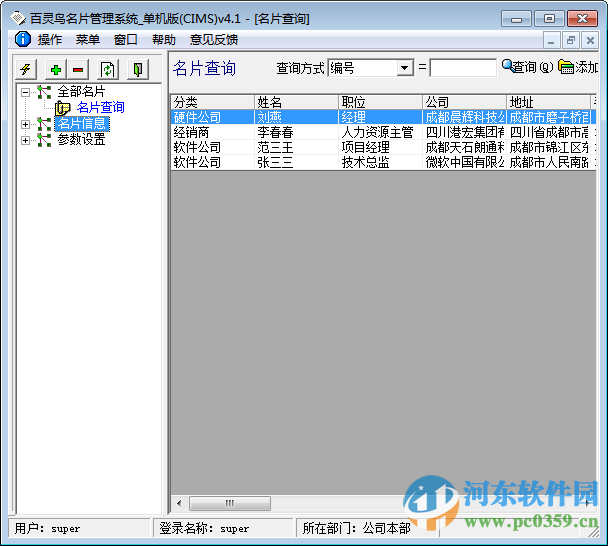Click the 成都市人民南路 address cell
The height and width of the screenshot is (546, 608).
point(548,162)
